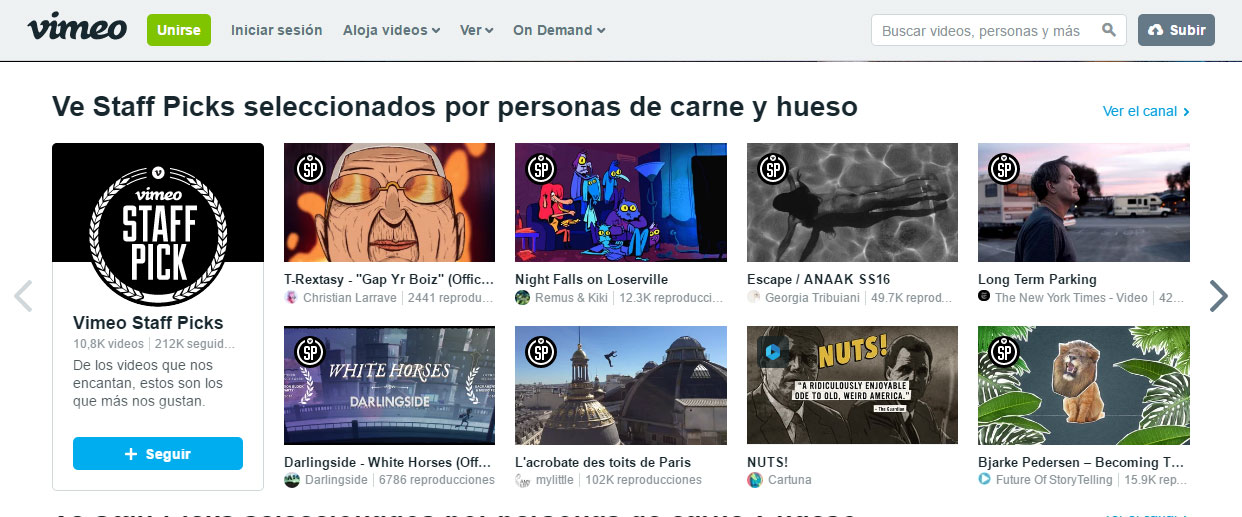This screenshot has height=517, width=1242.
Task: Click the cloud upload icon in Subir
Action: coord(1156,30)
